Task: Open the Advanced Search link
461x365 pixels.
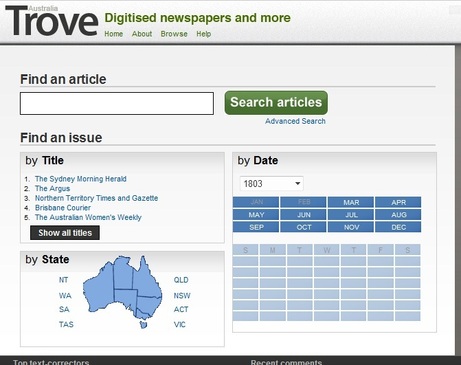Action: click(295, 121)
